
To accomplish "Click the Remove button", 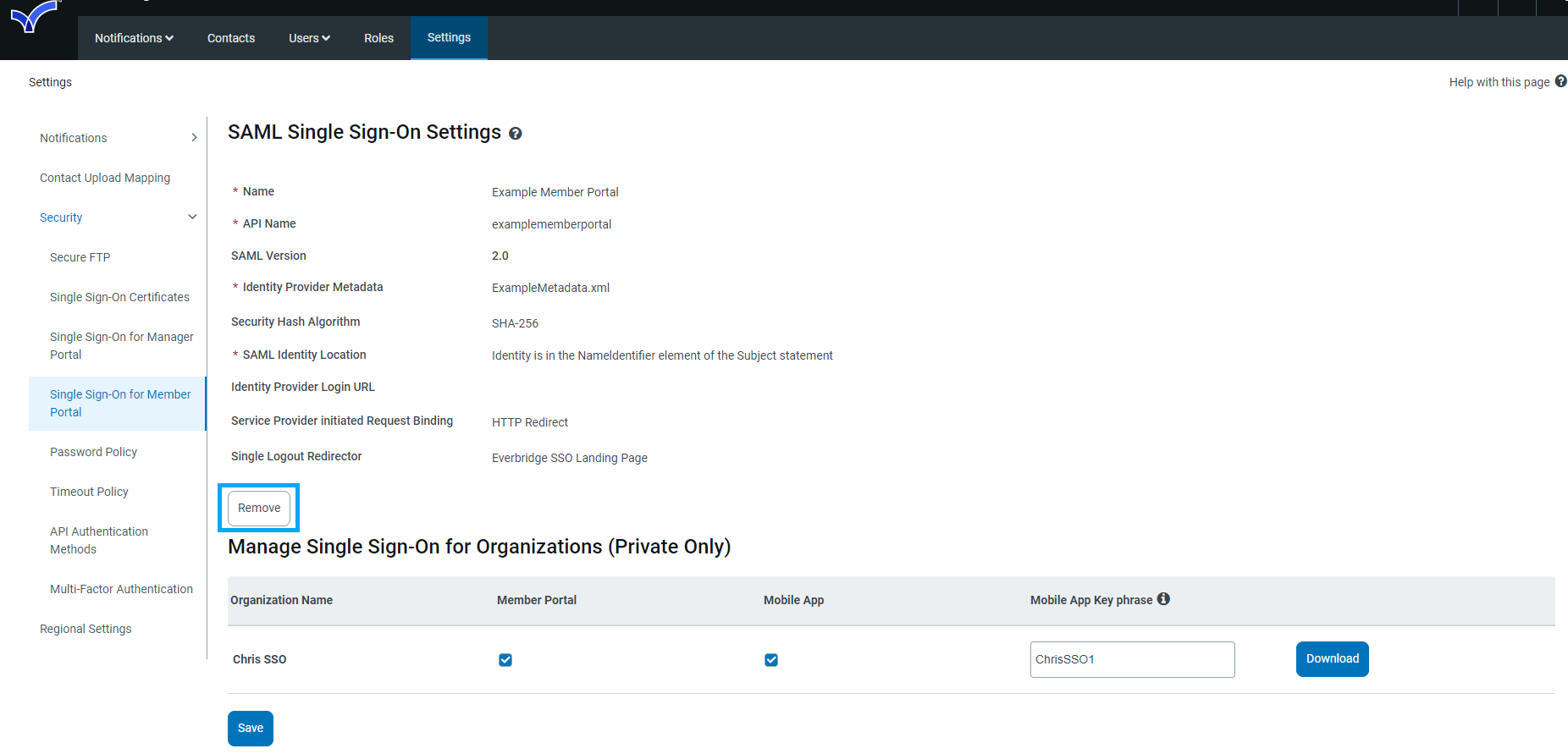I will click(259, 508).
